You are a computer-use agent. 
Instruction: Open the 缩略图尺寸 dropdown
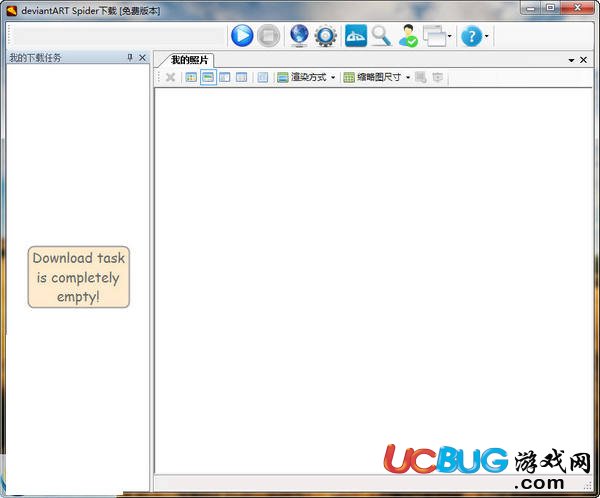click(377, 77)
